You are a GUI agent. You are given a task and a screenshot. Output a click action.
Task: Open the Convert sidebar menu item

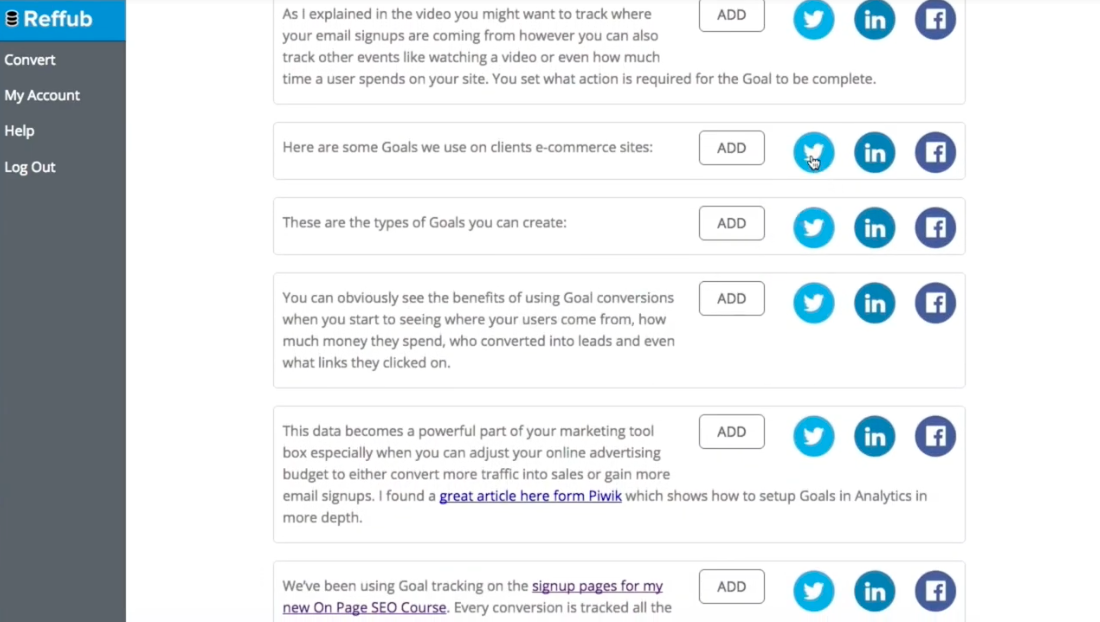pyautogui.click(x=30, y=60)
